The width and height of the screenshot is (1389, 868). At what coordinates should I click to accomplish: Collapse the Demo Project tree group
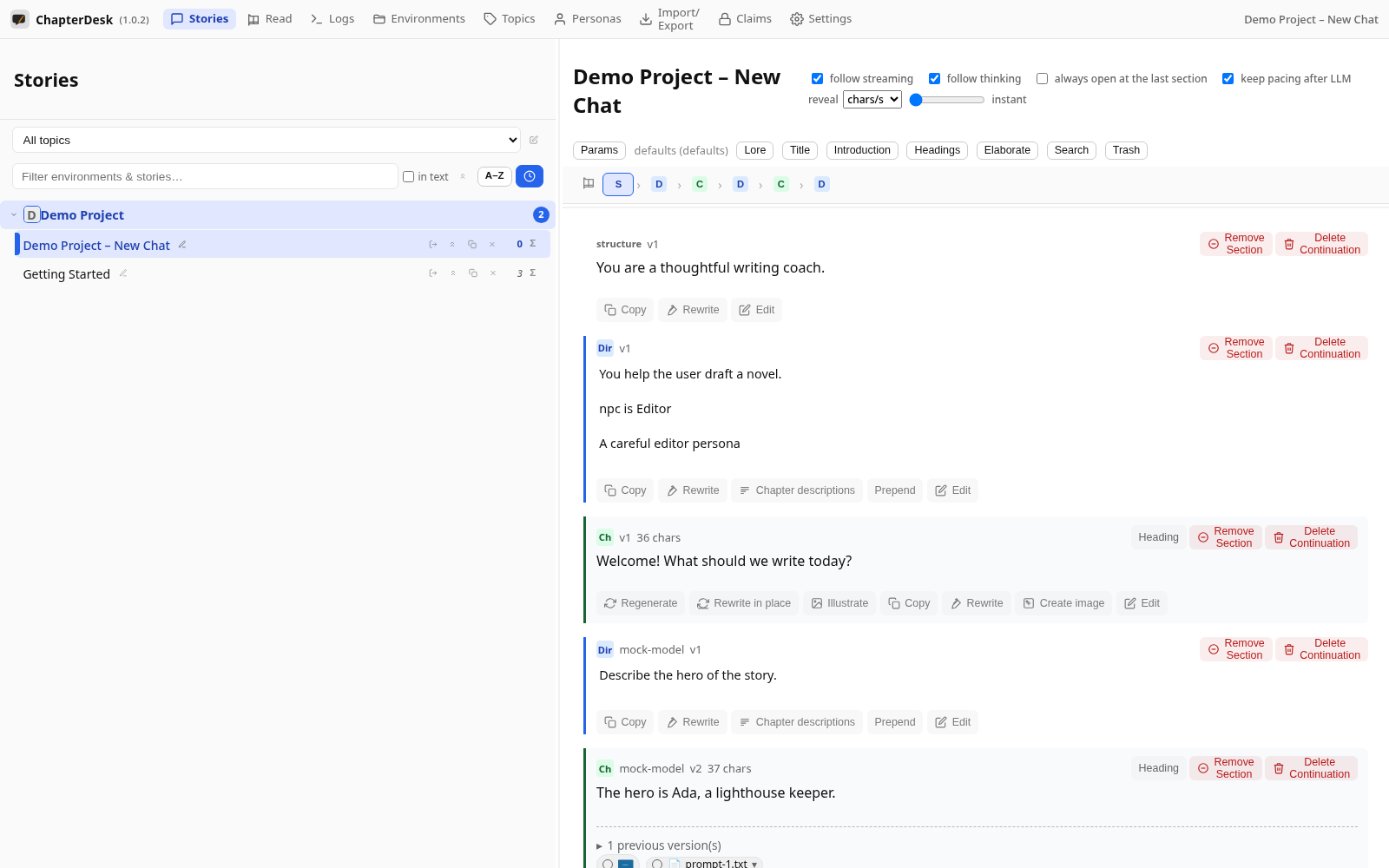(x=14, y=214)
